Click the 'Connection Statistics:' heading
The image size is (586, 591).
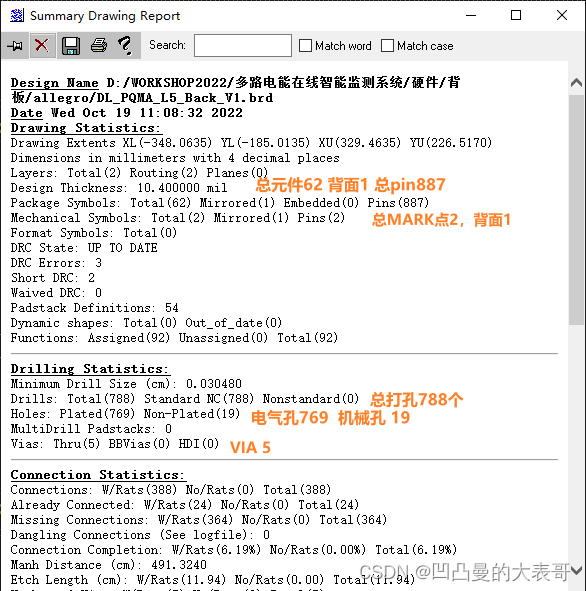click(98, 475)
